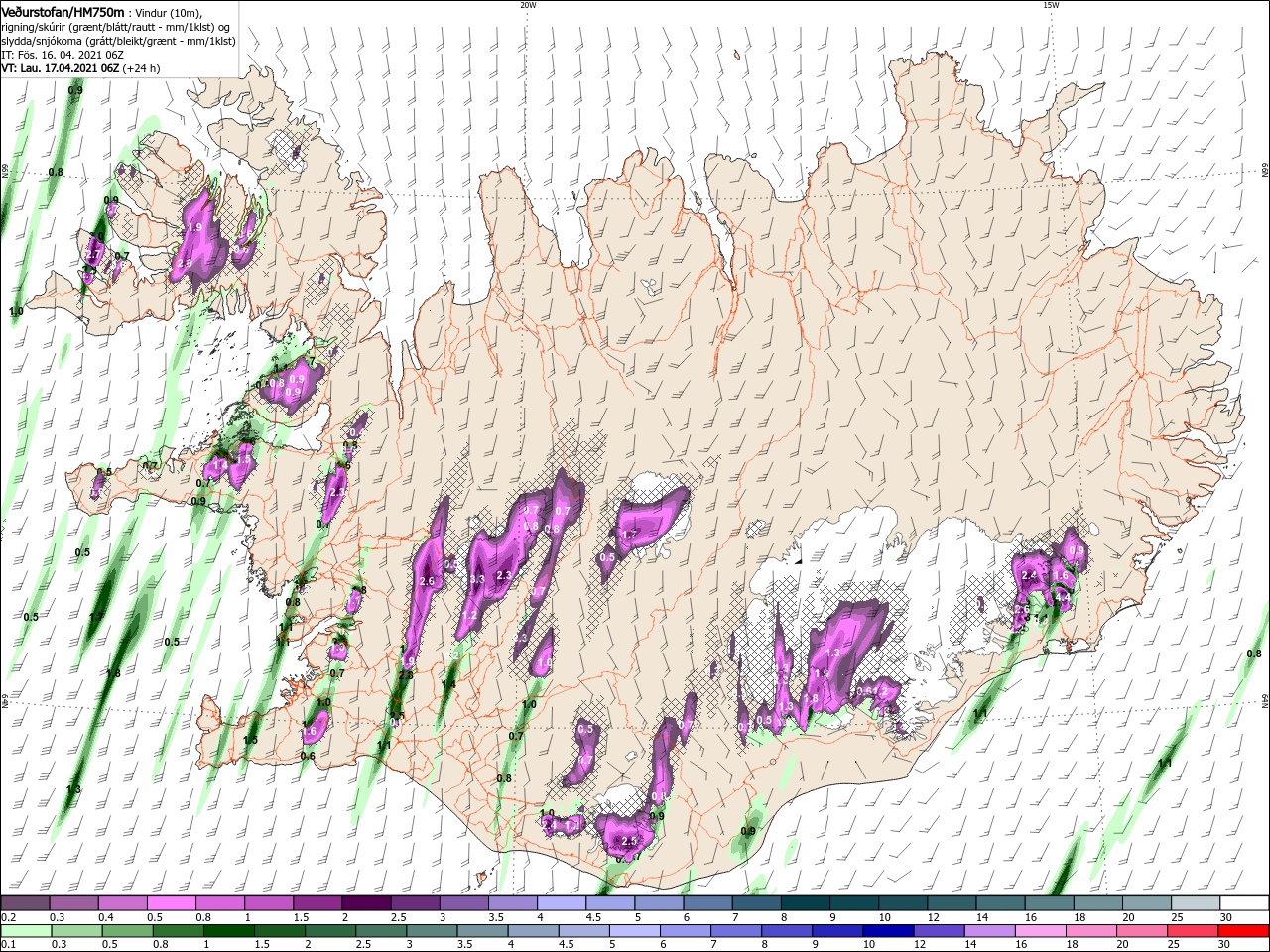Screen dimensions: 1270x952
Task: Select upper legend swatch between 2 and 2.5
Action: pos(366,903)
